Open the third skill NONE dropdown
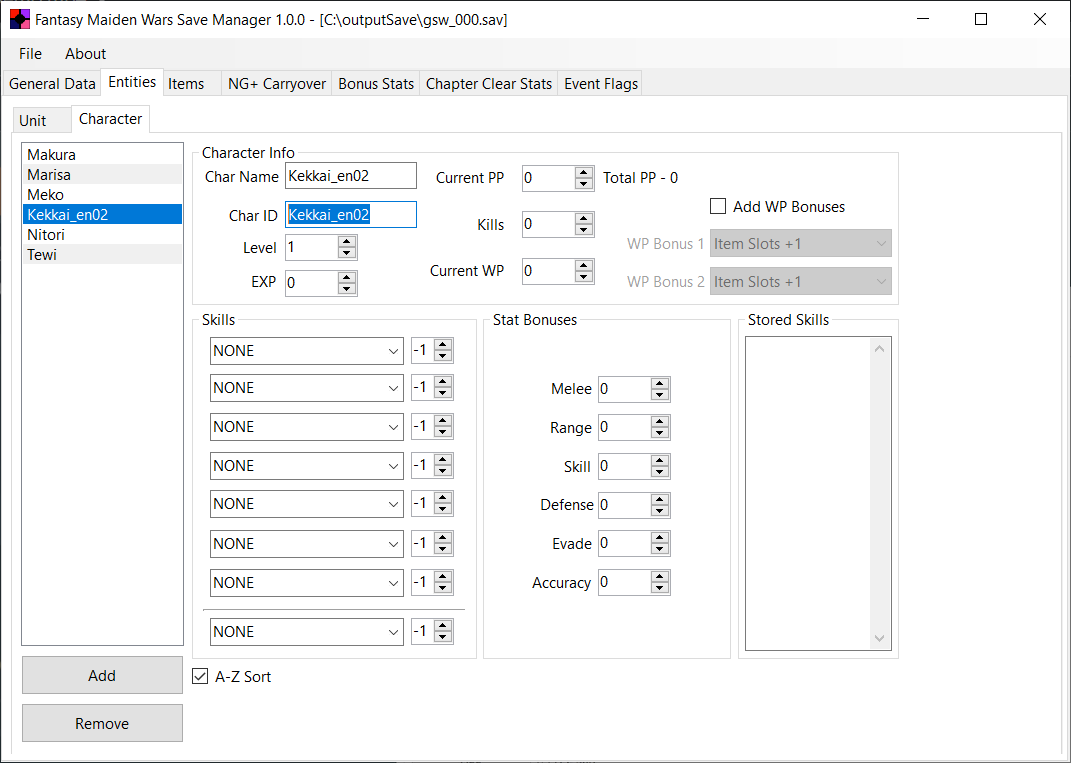The height and width of the screenshot is (763, 1071). click(307, 427)
